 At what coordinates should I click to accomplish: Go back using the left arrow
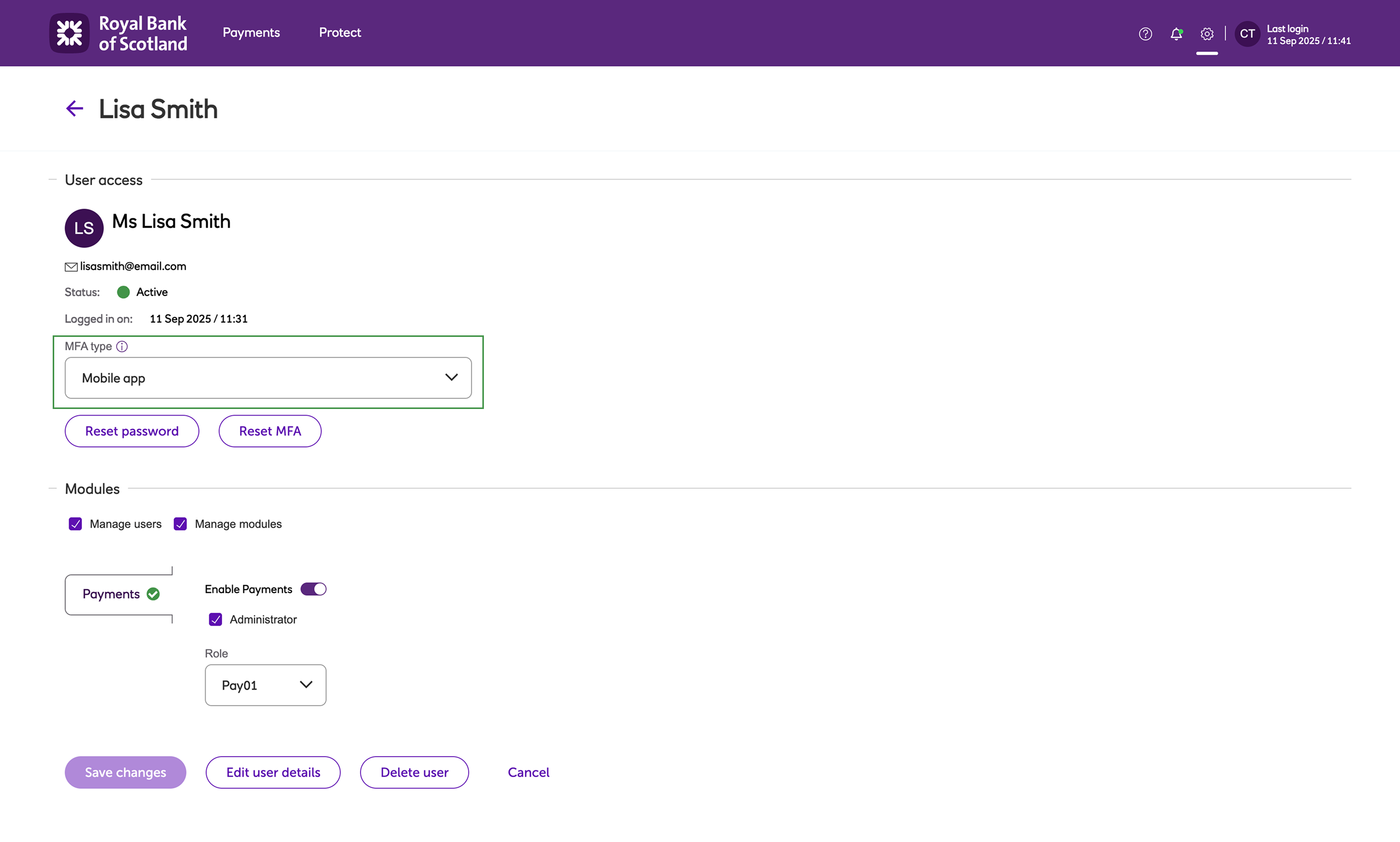(x=74, y=108)
